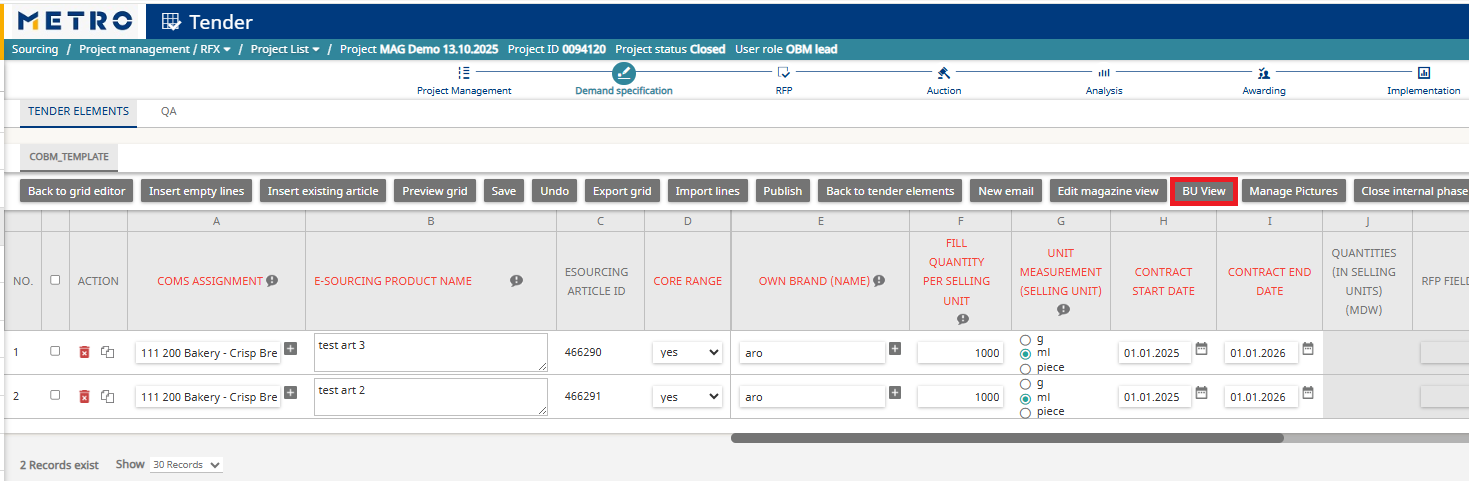Open calendar for row 1 contract start date
Screen dimensions: 1469x481
[x=1202, y=349]
